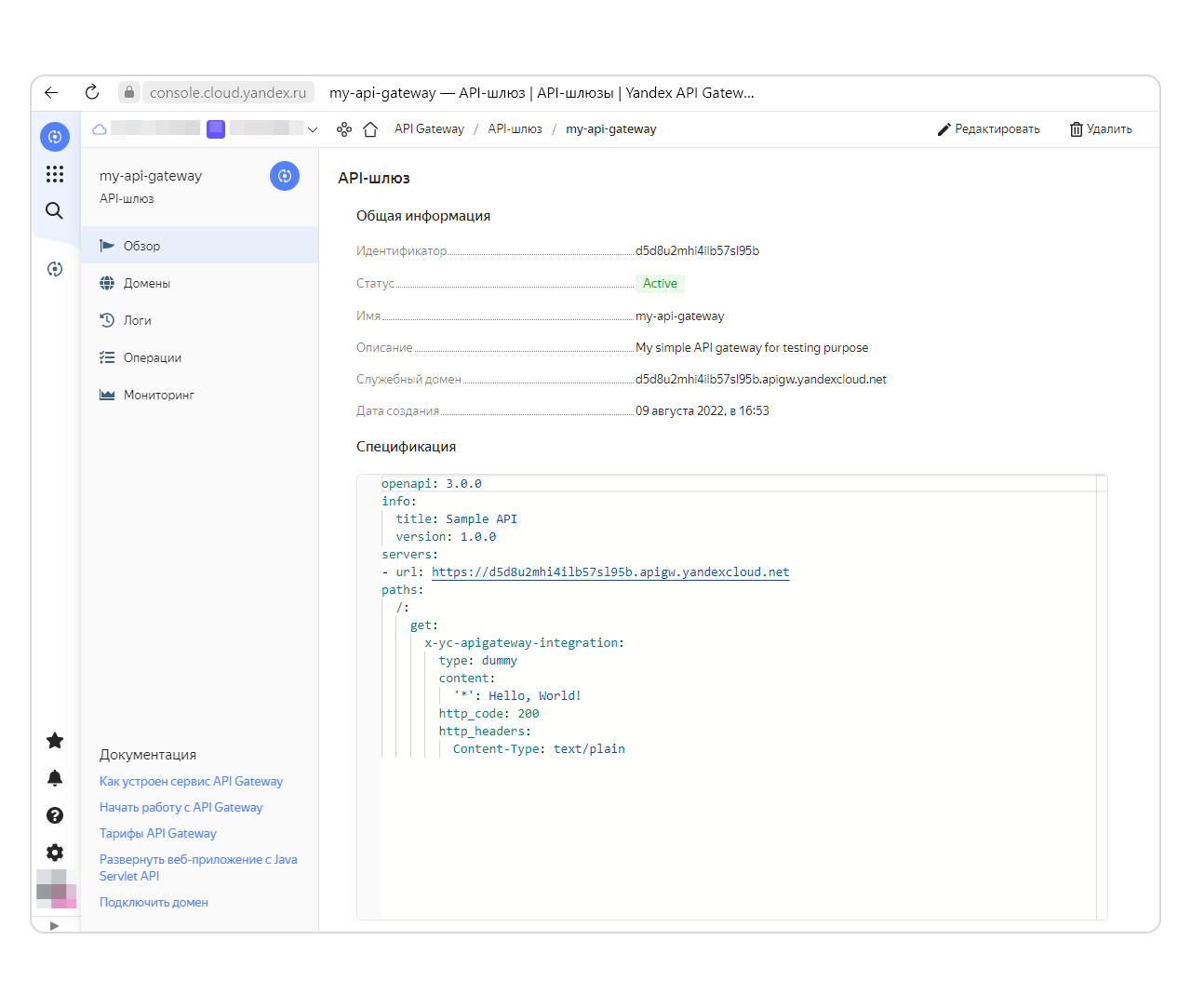
Task: Switch to the Мониторинг section
Action: pyautogui.click(x=159, y=395)
